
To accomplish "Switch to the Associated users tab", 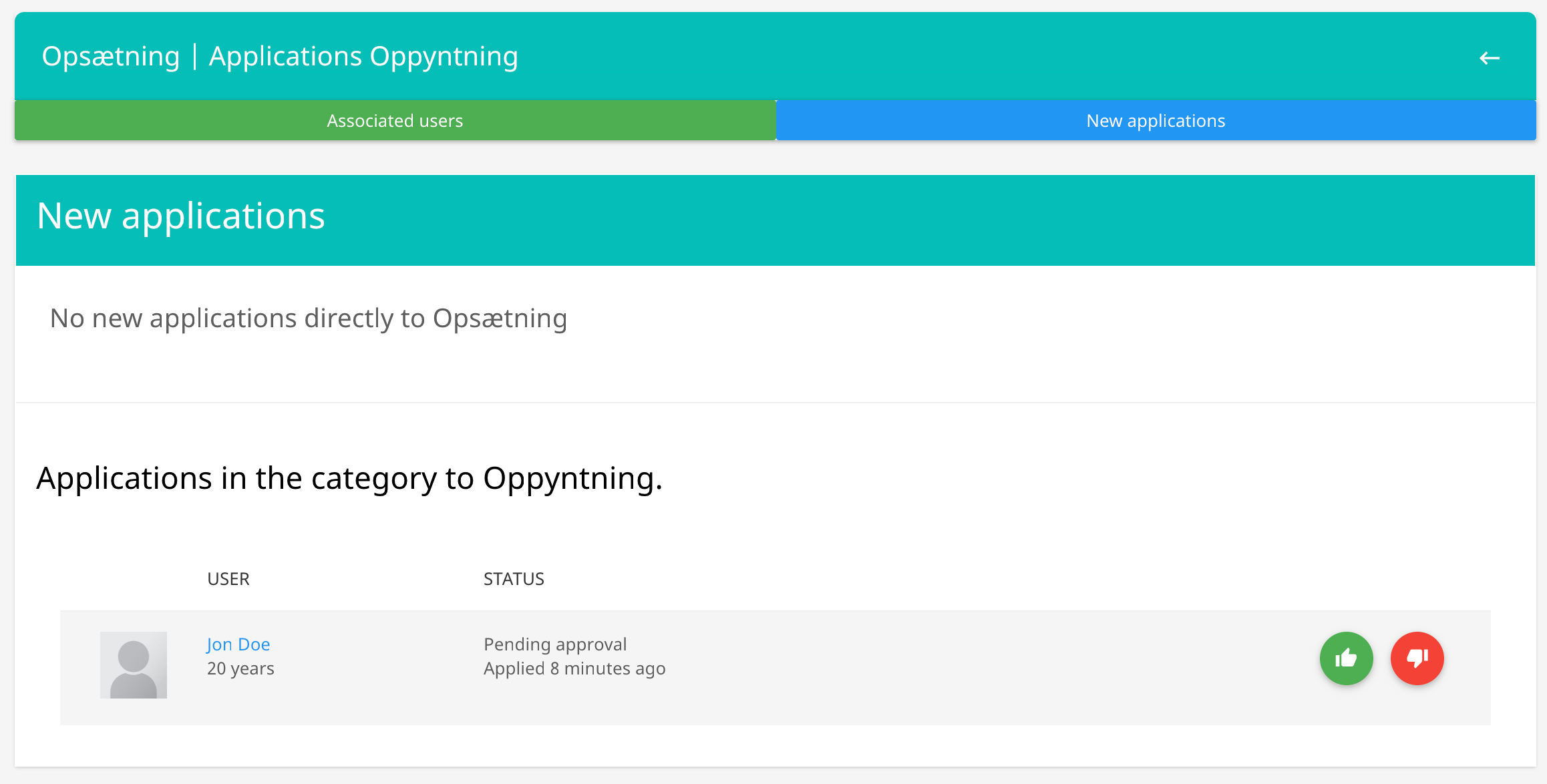I will click(x=395, y=120).
